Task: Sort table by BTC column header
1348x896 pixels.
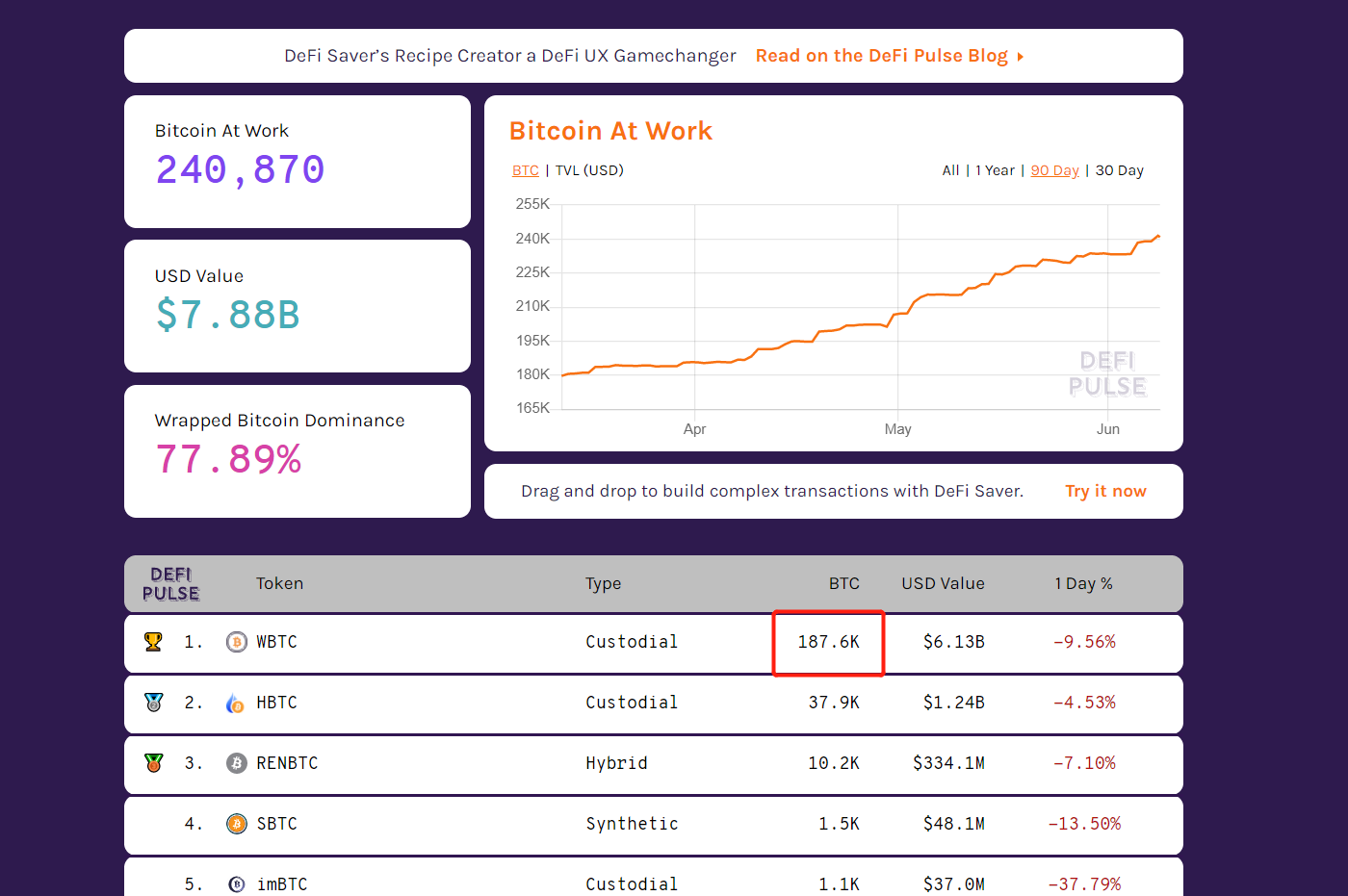Action: click(844, 583)
